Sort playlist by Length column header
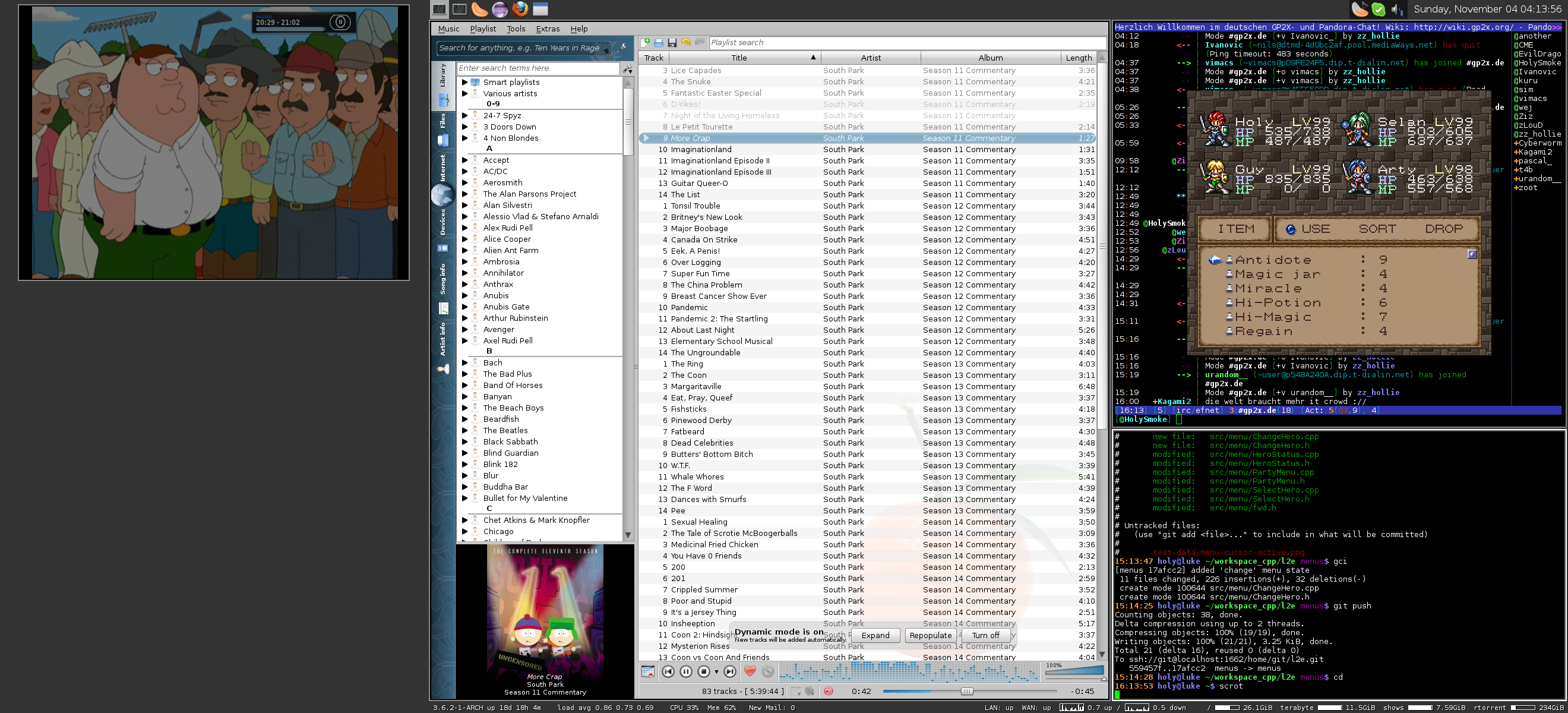 point(1079,58)
